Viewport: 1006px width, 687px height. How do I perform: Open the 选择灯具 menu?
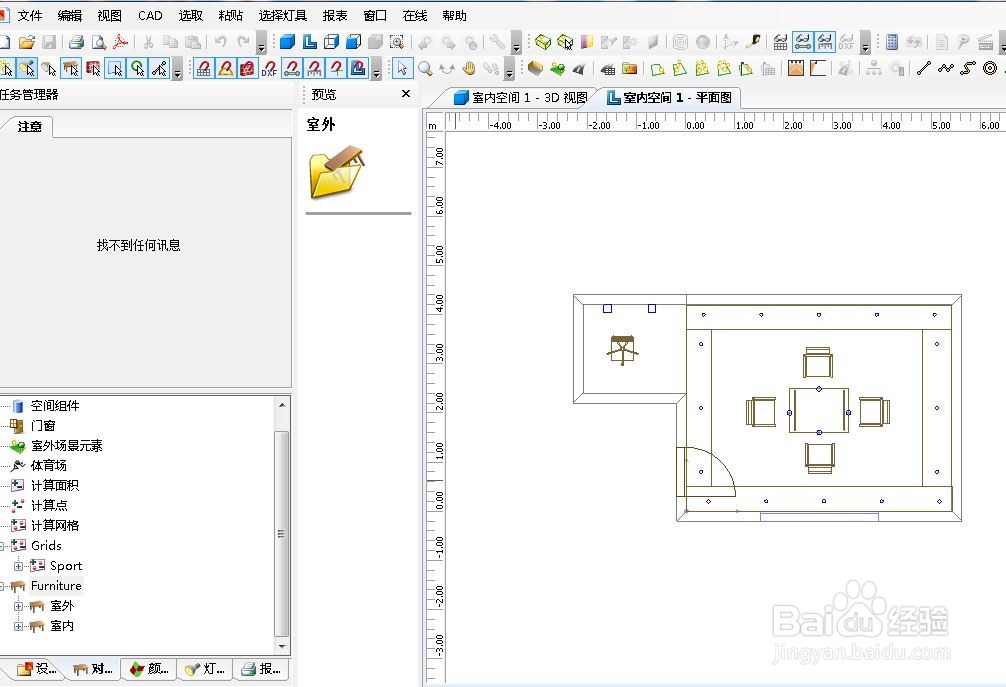click(x=282, y=15)
